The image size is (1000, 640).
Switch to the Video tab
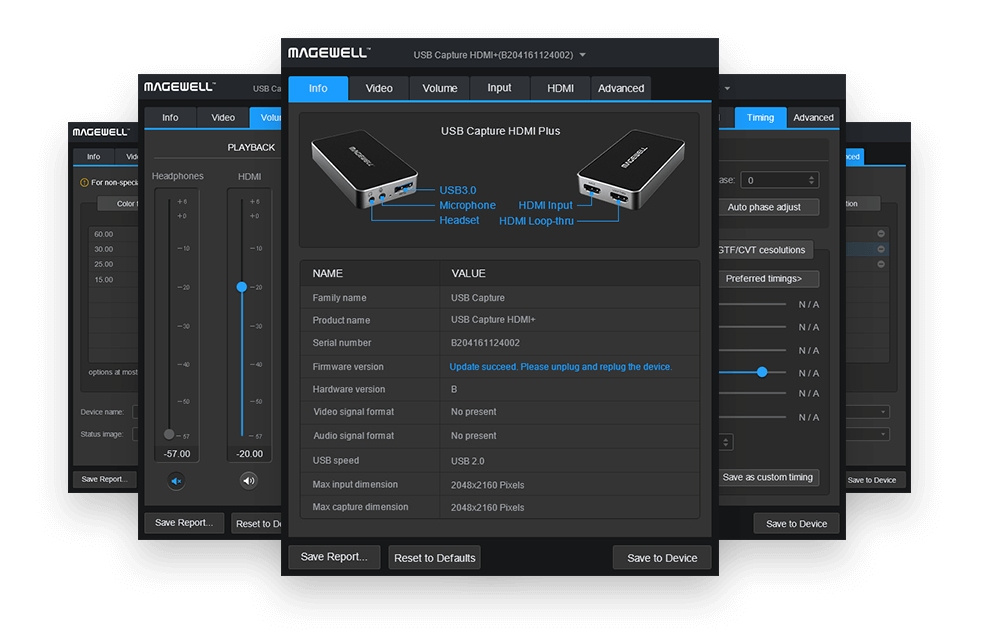tap(378, 88)
